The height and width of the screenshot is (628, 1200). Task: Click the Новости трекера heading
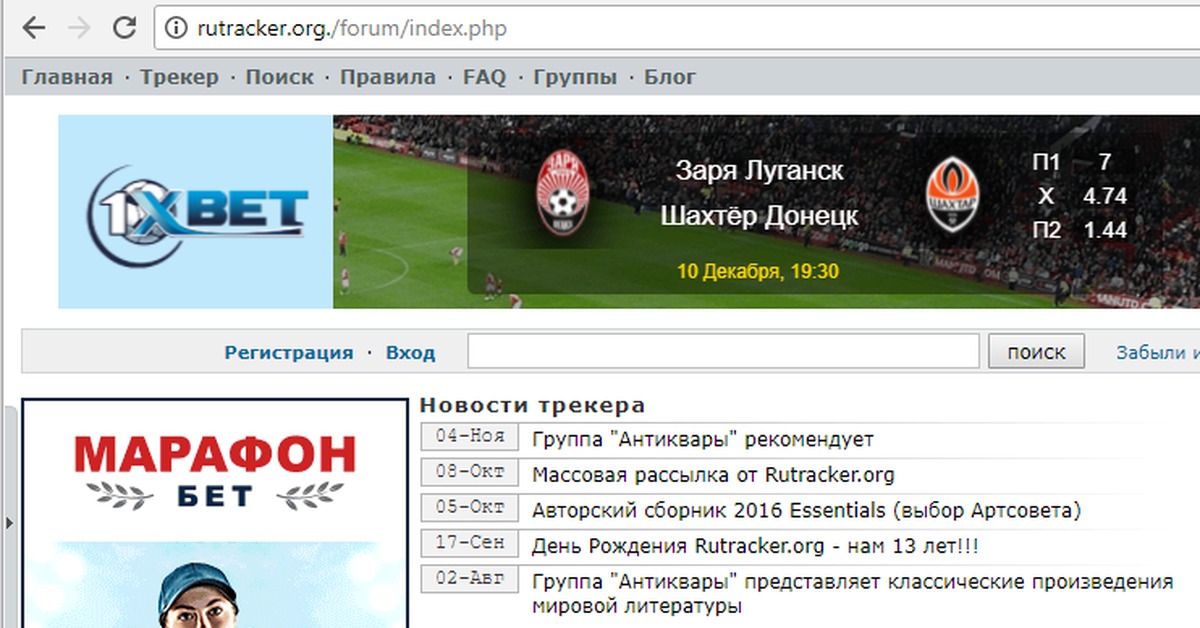[x=532, y=406]
